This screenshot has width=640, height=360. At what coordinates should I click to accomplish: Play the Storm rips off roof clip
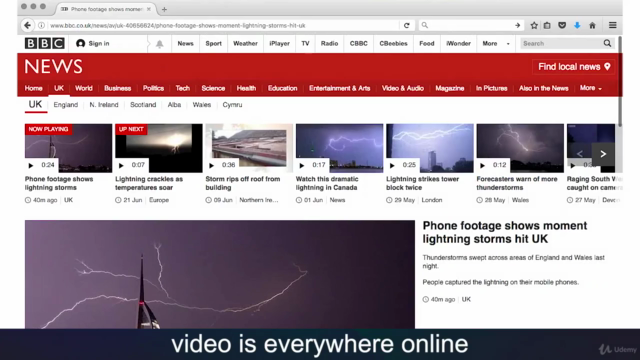click(x=249, y=148)
